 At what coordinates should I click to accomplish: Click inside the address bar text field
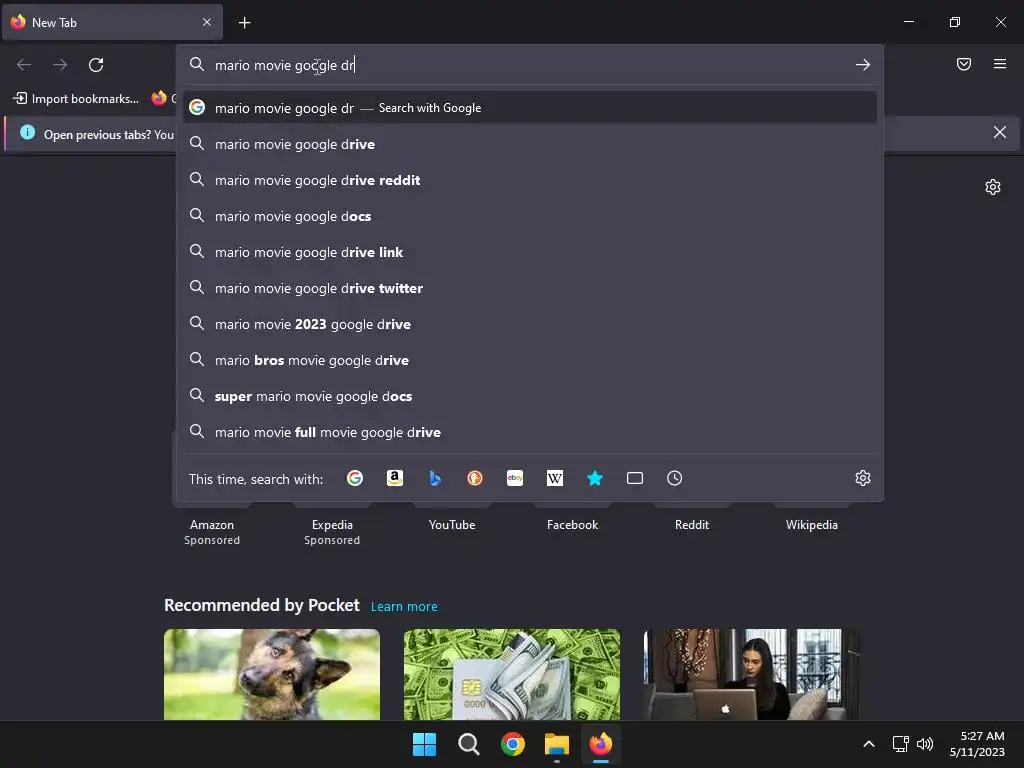pos(529,65)
